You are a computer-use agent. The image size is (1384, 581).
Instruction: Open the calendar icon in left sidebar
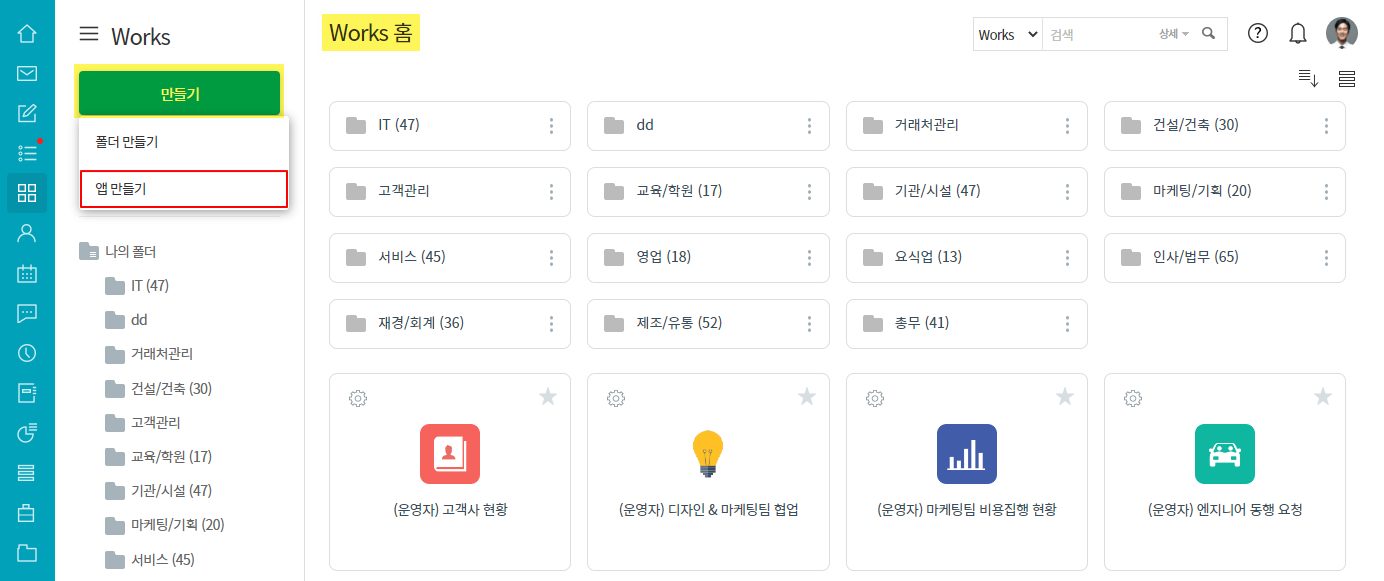(27, 273)
